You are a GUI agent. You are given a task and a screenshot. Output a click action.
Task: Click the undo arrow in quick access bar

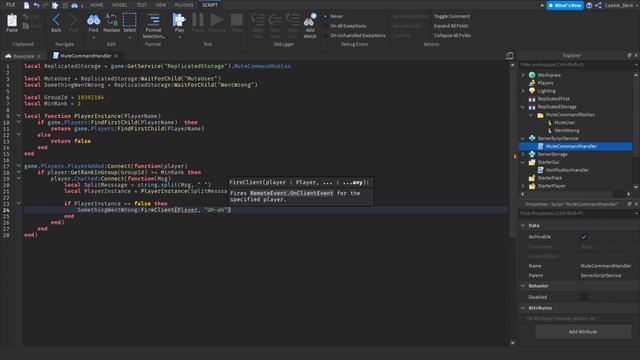click(36, 5)
